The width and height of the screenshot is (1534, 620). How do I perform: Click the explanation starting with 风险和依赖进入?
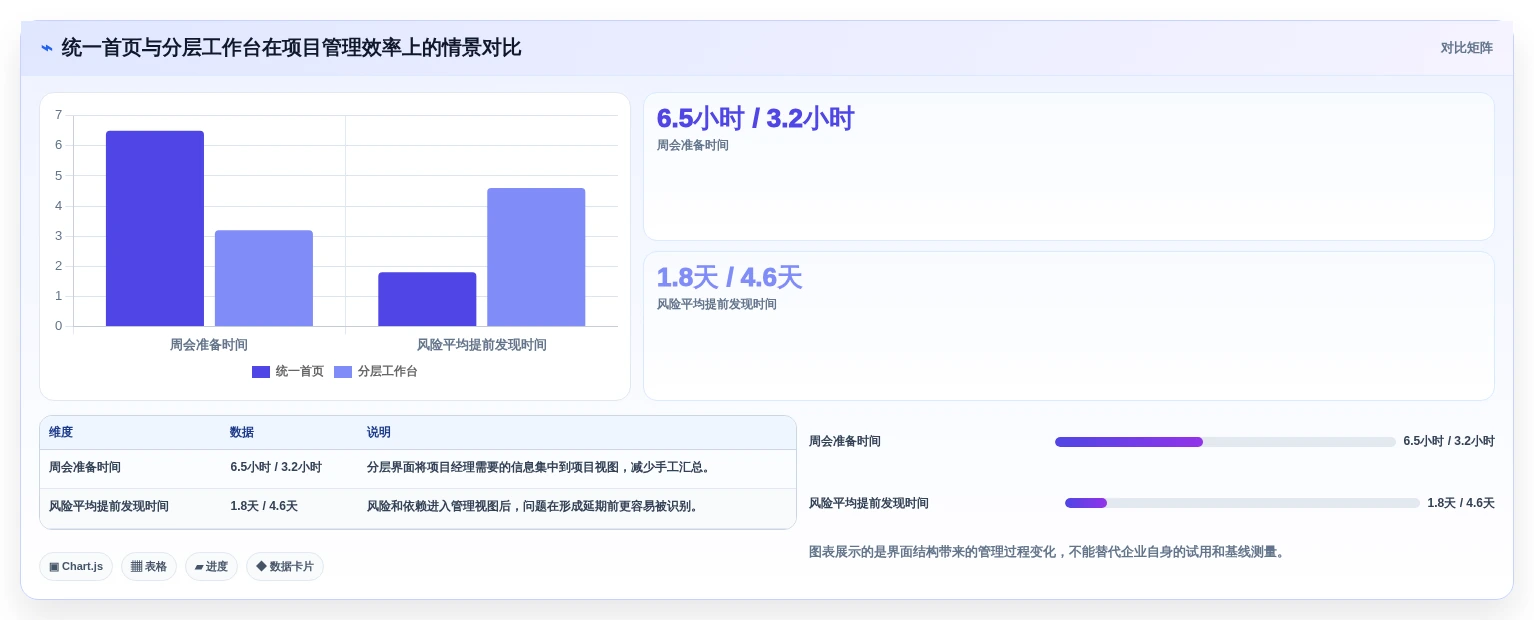point(534,507)
